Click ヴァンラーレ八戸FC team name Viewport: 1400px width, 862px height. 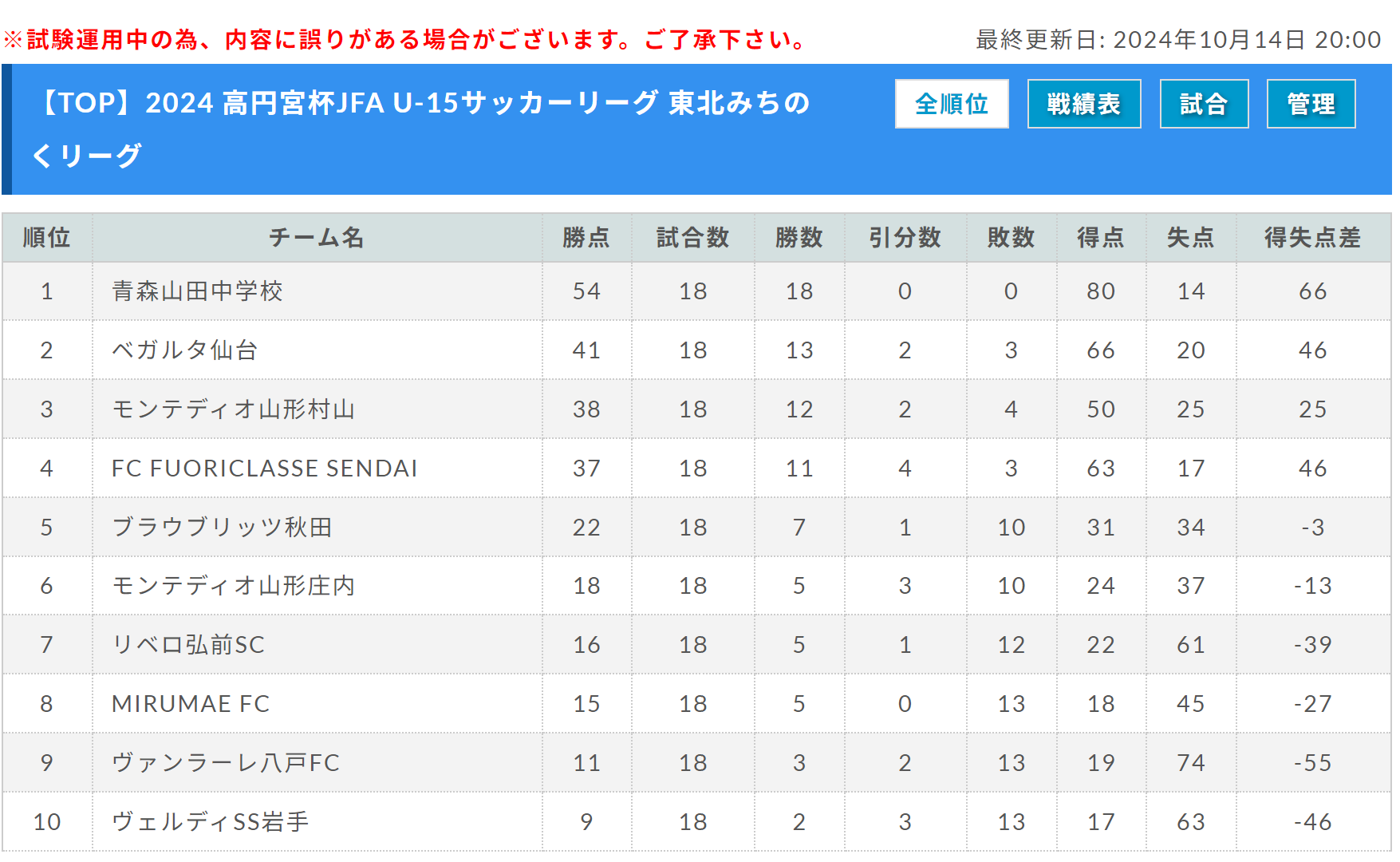tap(226, 763)
